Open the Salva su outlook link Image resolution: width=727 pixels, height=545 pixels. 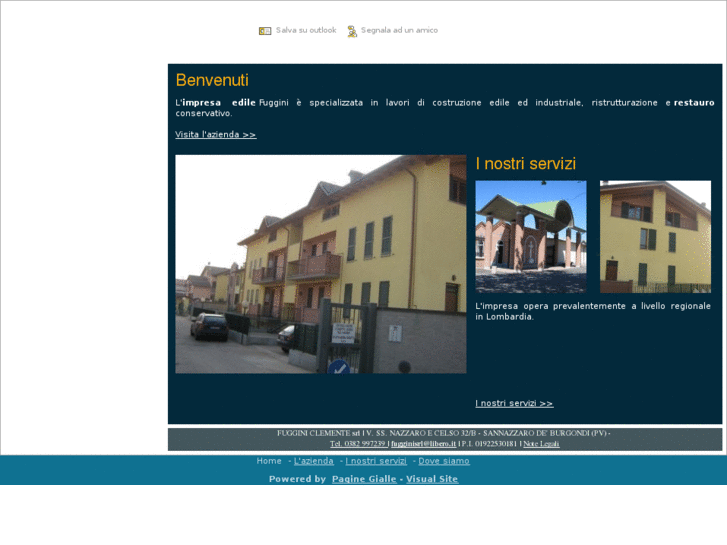(306, 30)
